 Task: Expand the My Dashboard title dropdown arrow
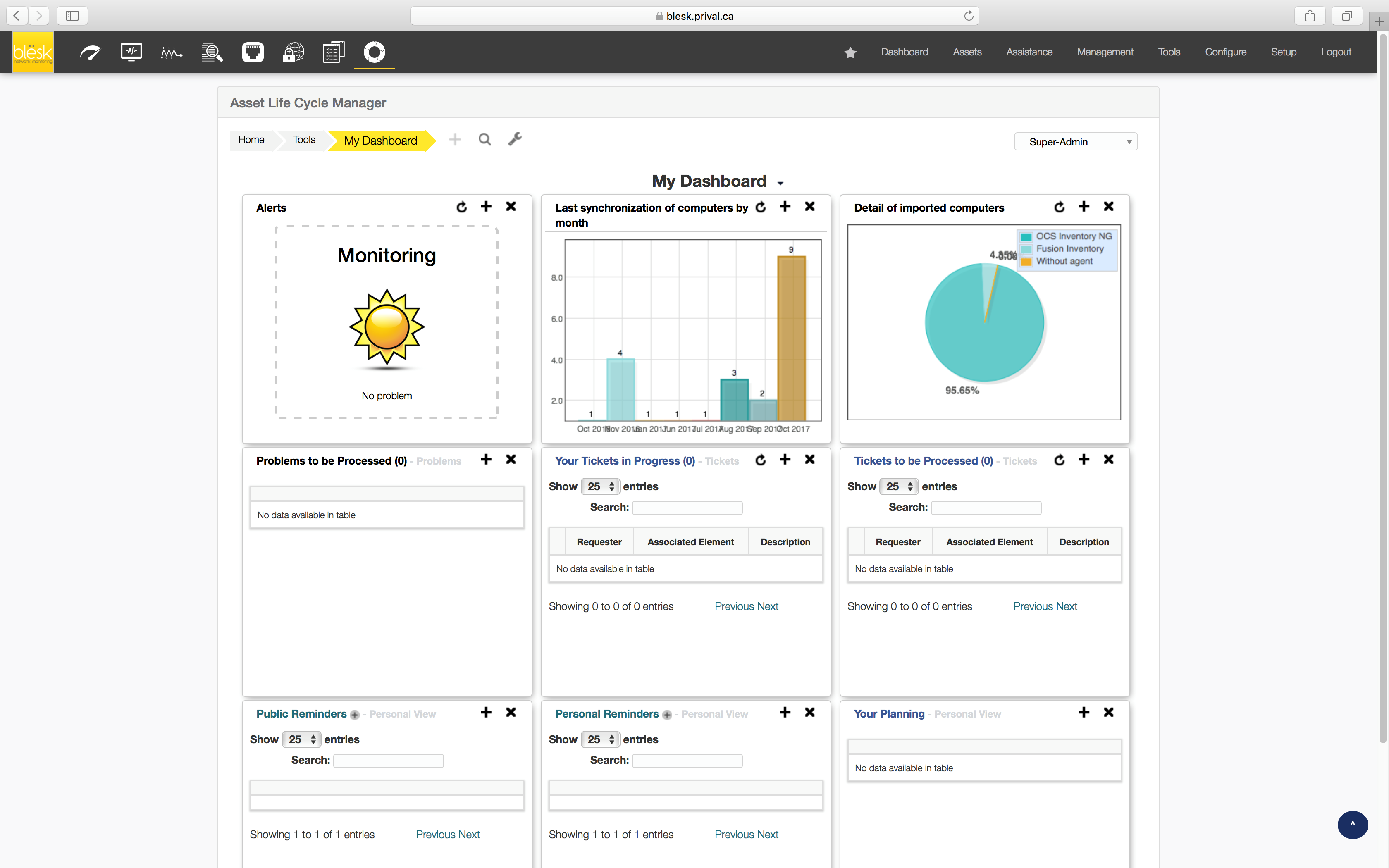[780, 183]
